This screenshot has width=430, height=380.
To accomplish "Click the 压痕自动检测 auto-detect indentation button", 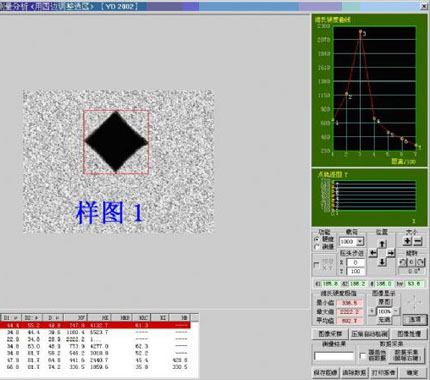I will coord(369,334).
